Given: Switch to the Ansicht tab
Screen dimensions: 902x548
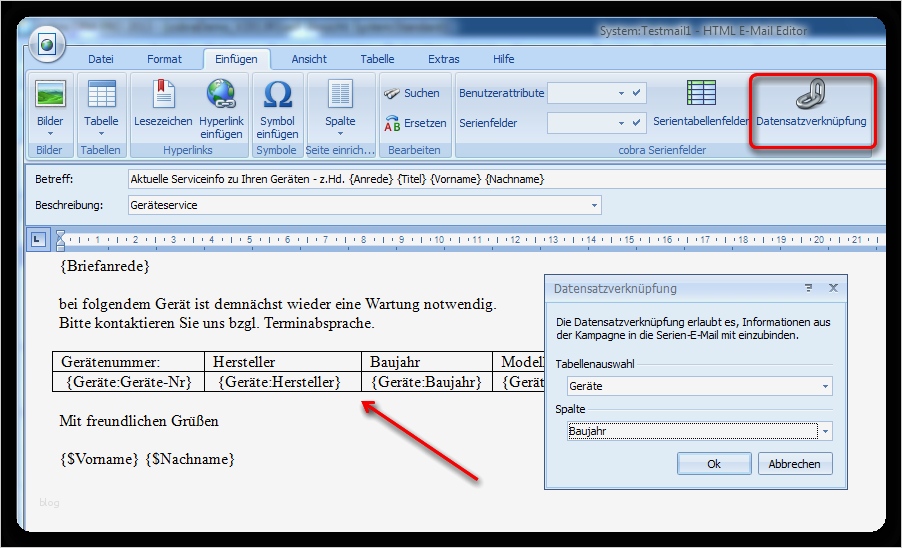Looking at the screenshot, I should [x=309, y=59].
